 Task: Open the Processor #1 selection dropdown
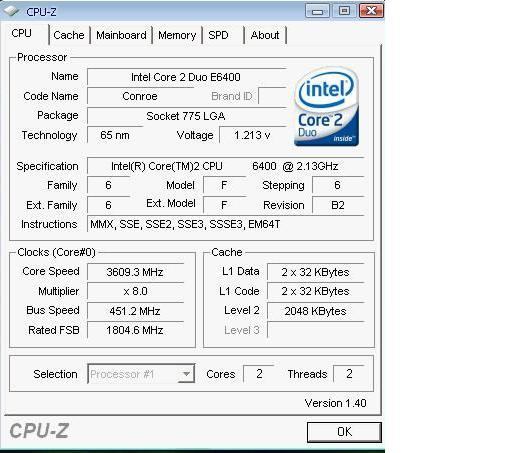coord(141,374)
